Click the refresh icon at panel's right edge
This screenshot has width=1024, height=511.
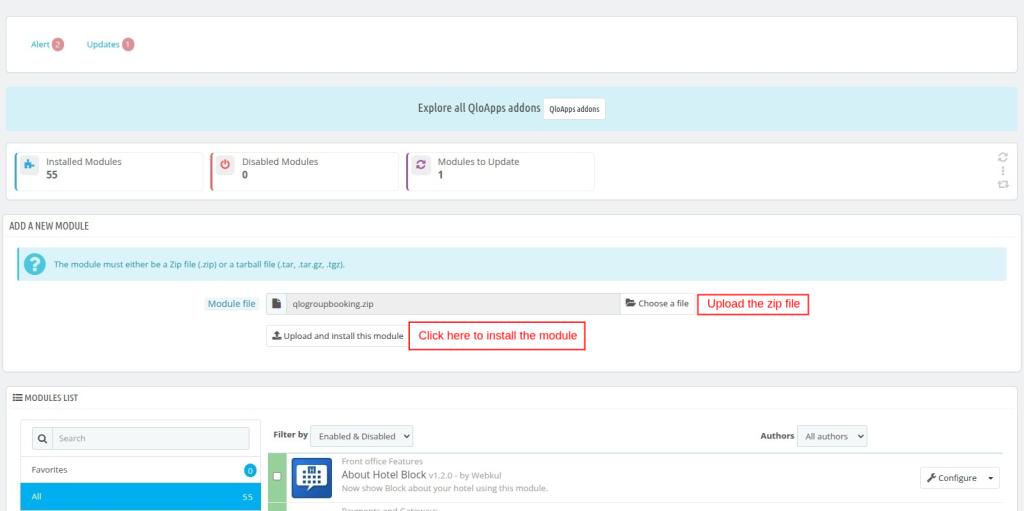(x=1002, y=157)
